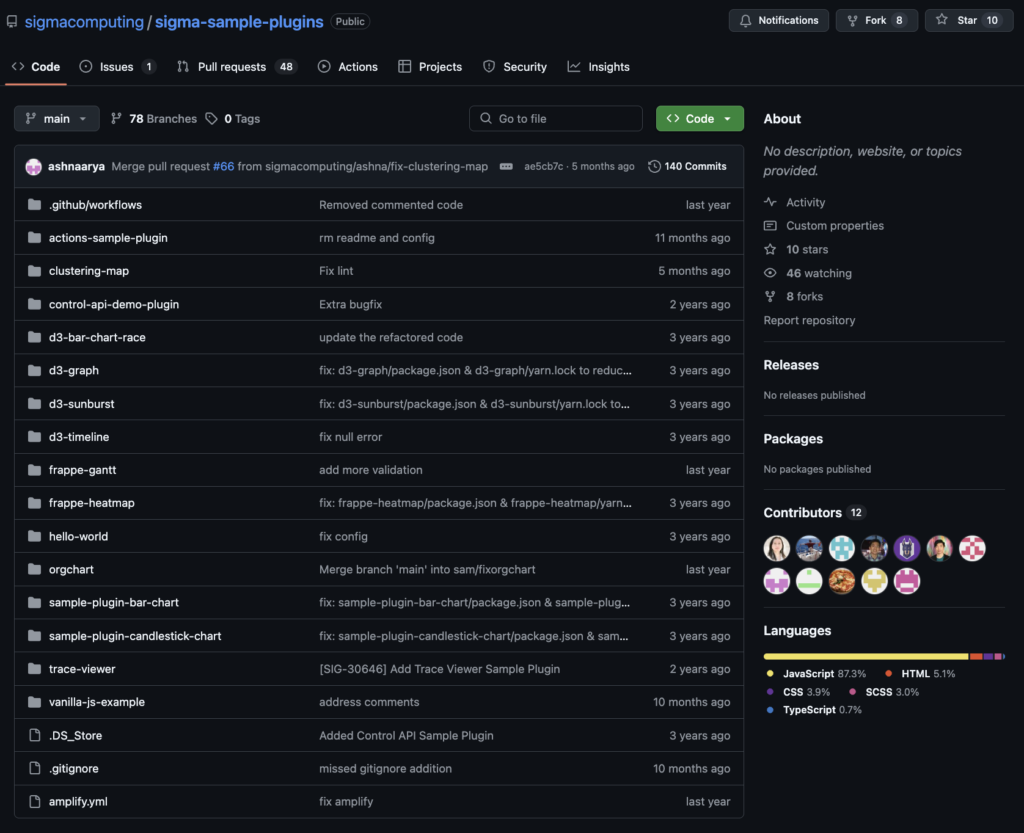Open the sigma-sample-plugins repository link
The image size is (1024, 833).
coord(239,22)
